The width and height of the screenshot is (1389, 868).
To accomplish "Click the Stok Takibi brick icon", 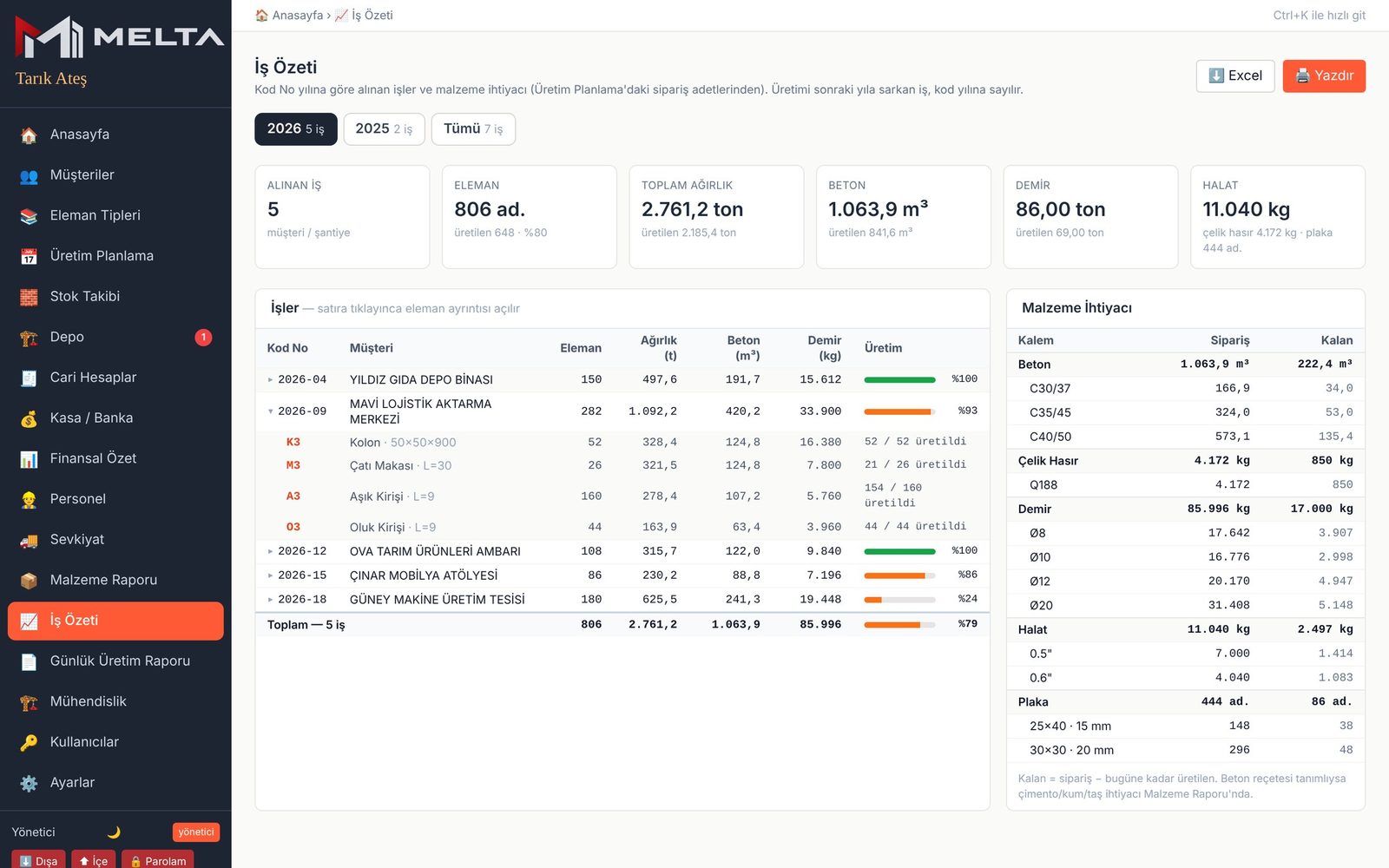I will [x=29, y=298].
